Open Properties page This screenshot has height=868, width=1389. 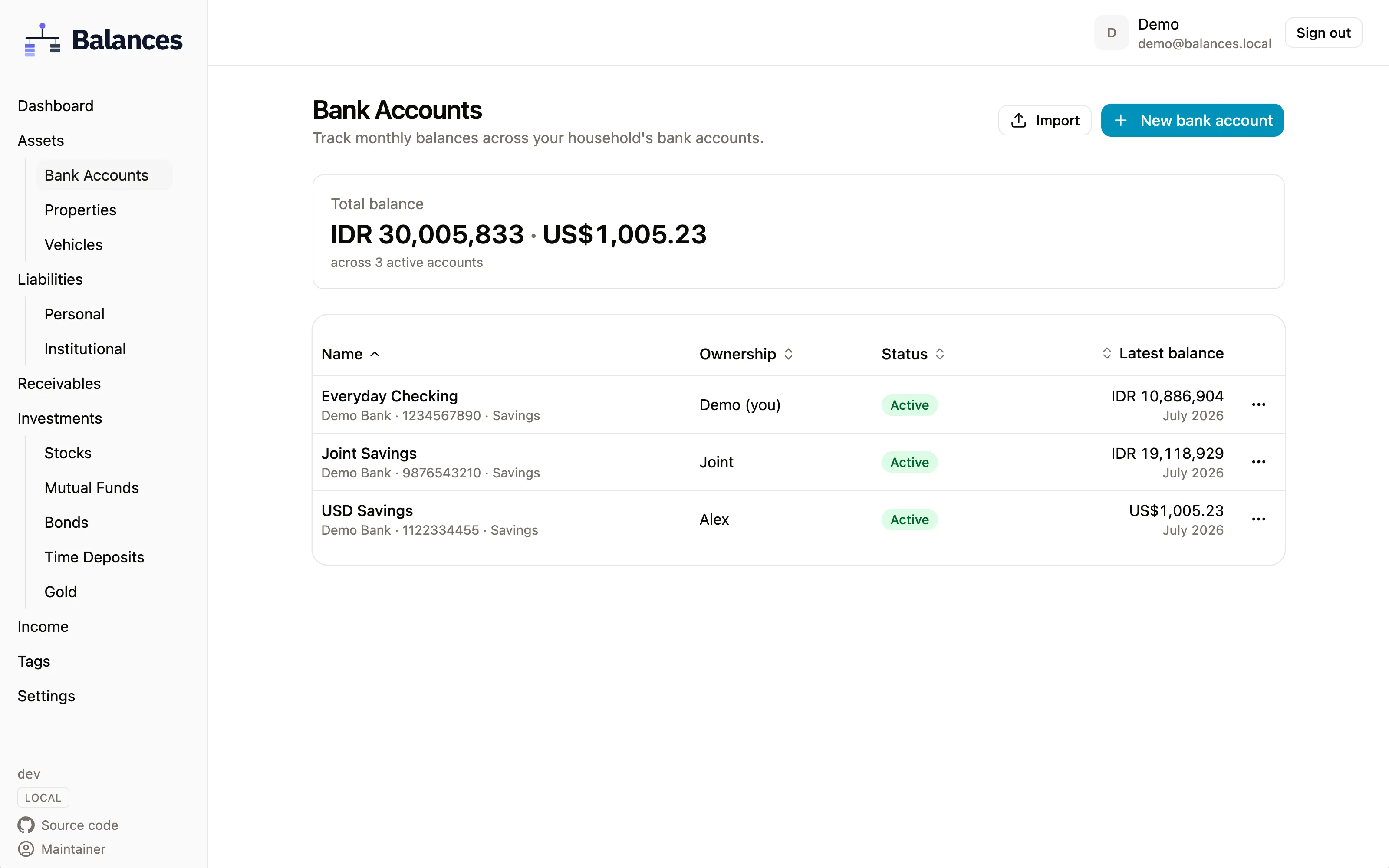coord(80,210)
